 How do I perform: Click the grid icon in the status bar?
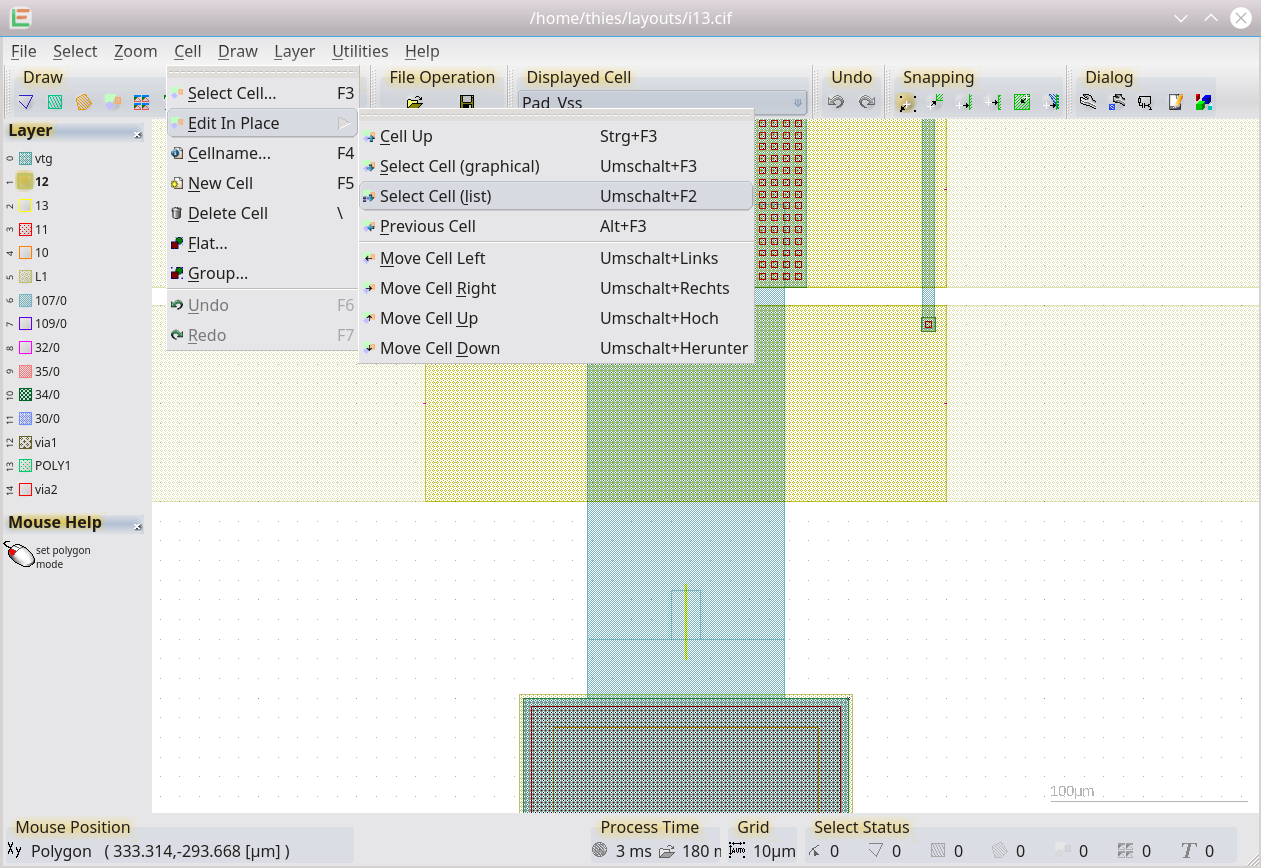point(737,851)
